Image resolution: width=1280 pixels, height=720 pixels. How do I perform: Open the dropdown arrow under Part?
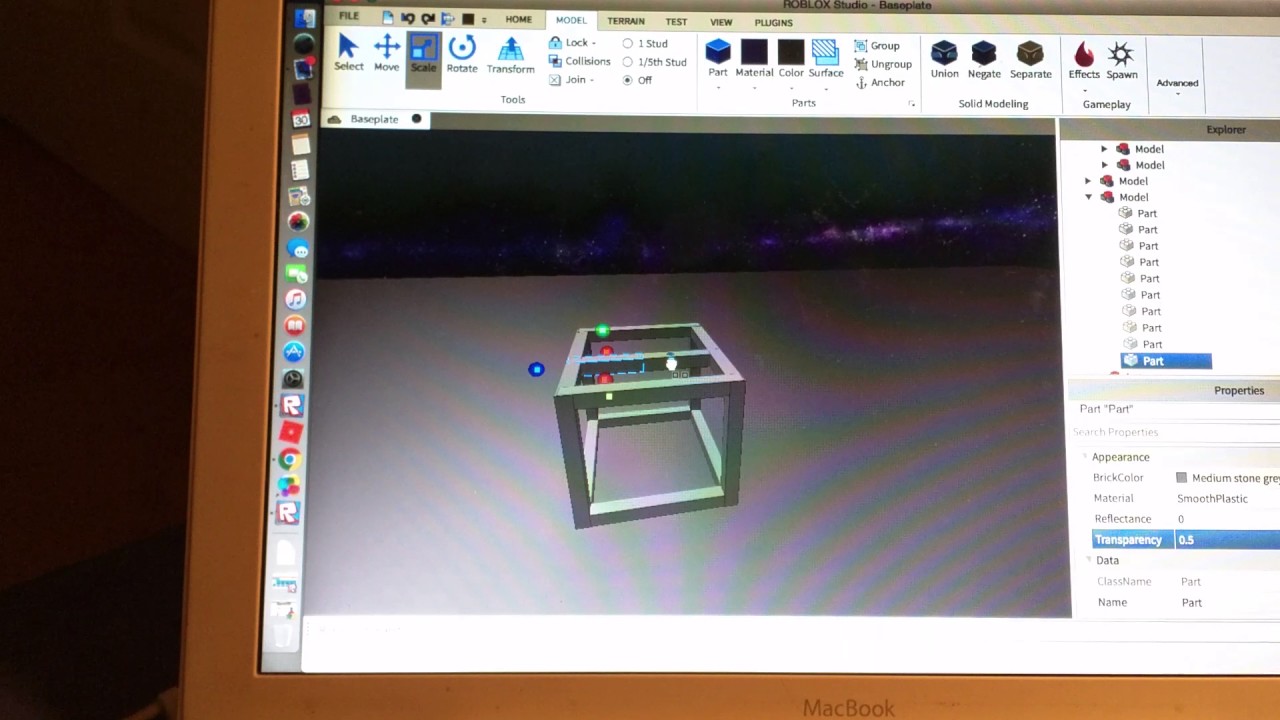718,88
